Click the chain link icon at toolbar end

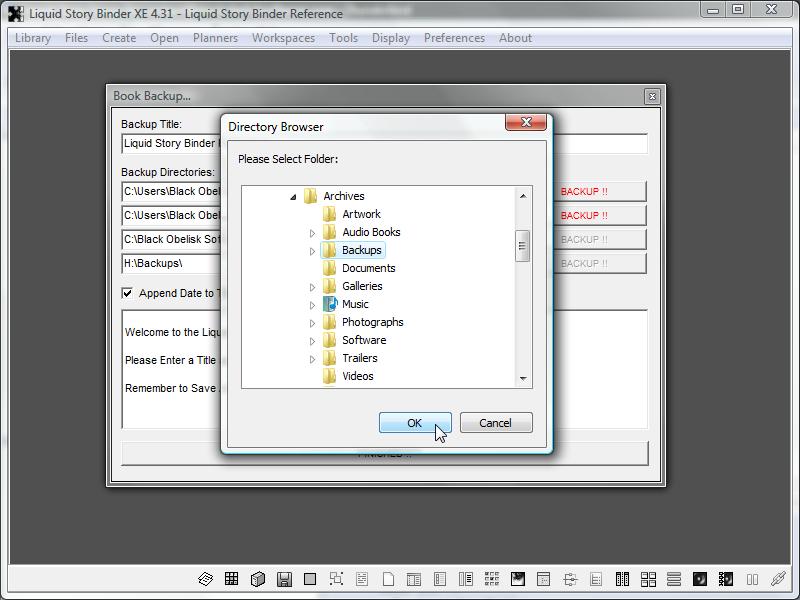(x=778, y=579)
